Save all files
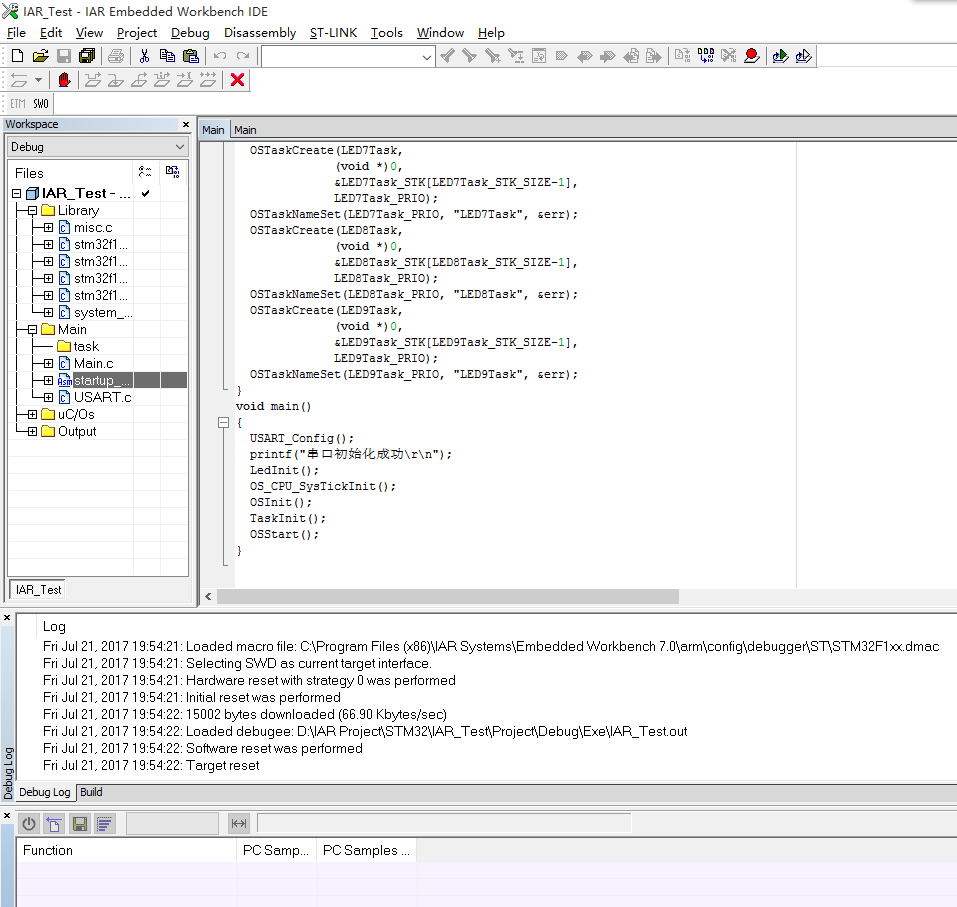957x907 pixels. pyautogui.click(x=87, y=56)
